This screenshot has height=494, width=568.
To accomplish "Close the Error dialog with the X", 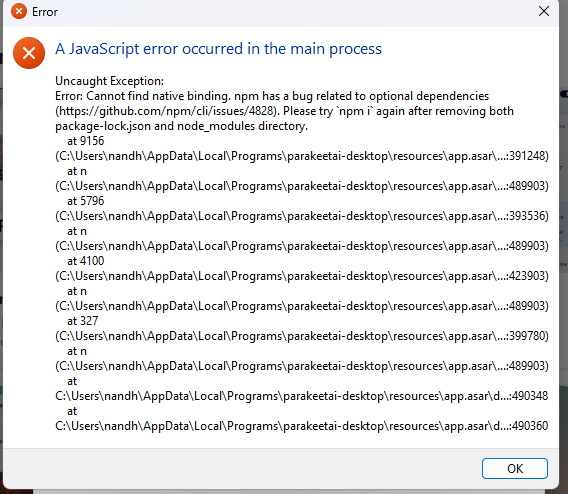I will (544, 11).
